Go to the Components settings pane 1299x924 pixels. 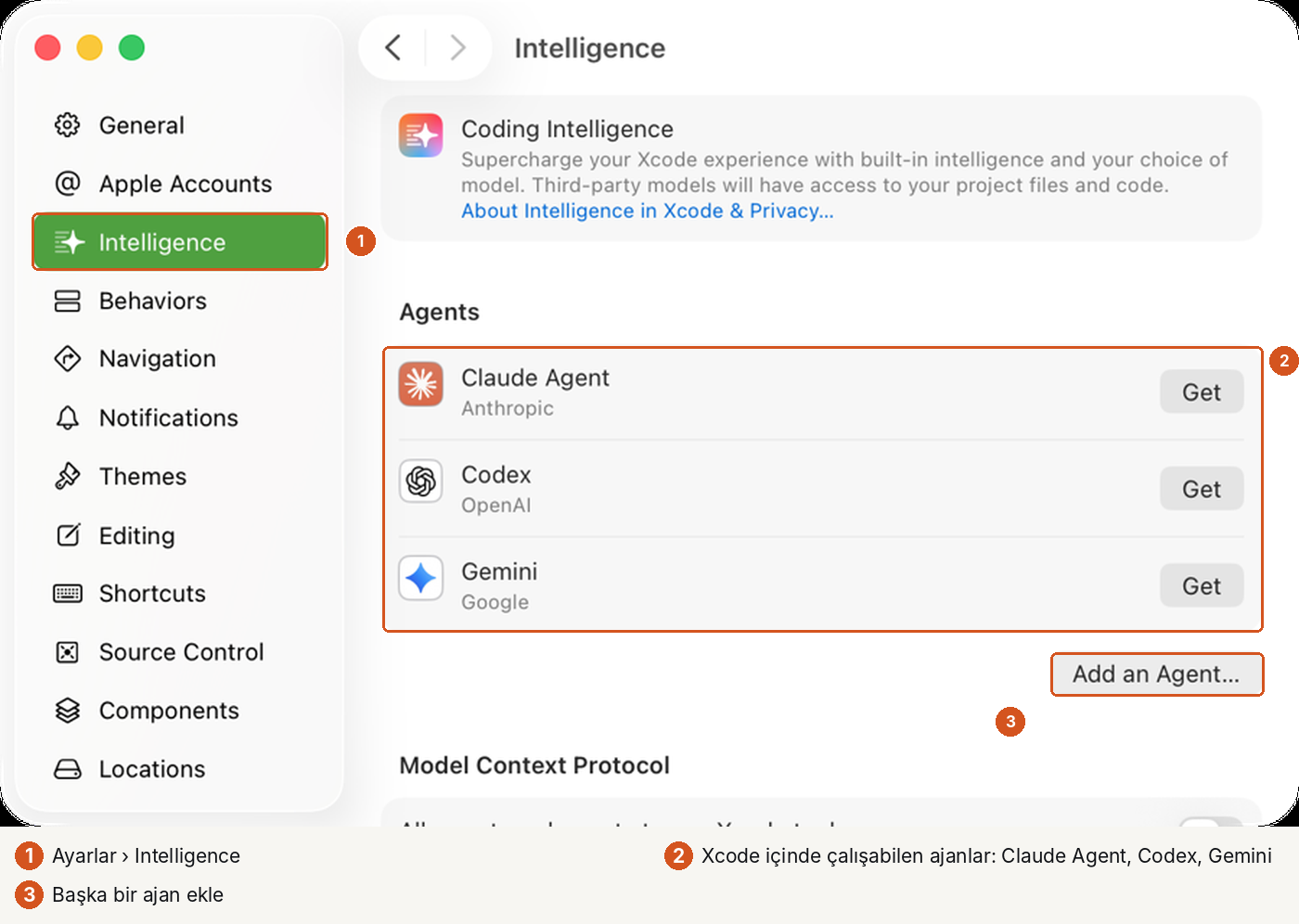[180, 711]
